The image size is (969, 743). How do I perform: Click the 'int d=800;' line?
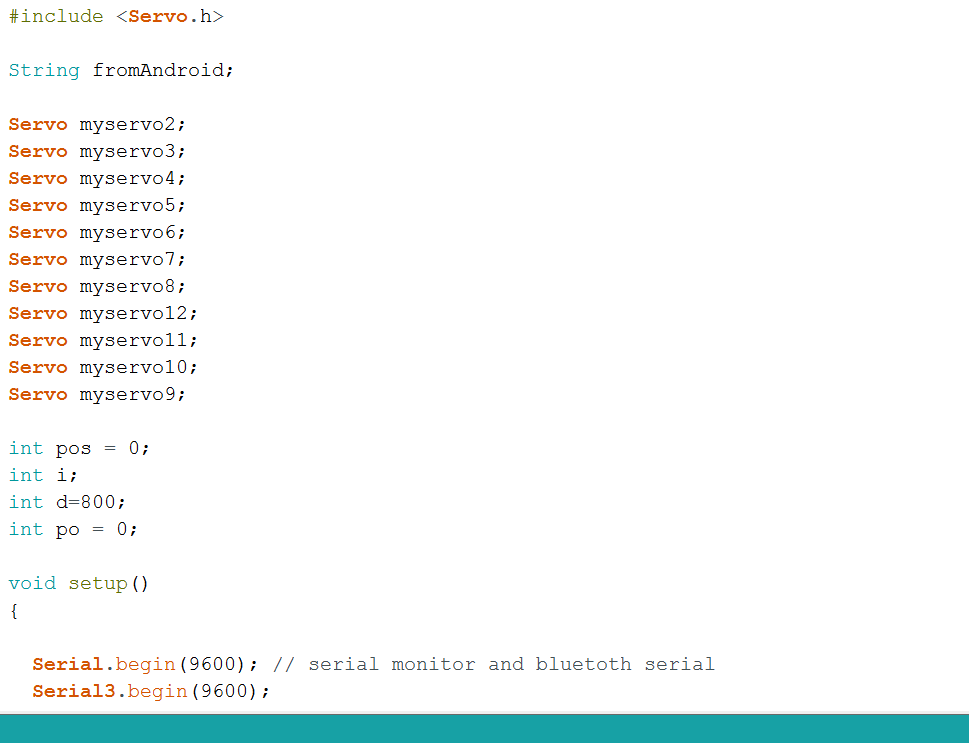click(67, 502)
